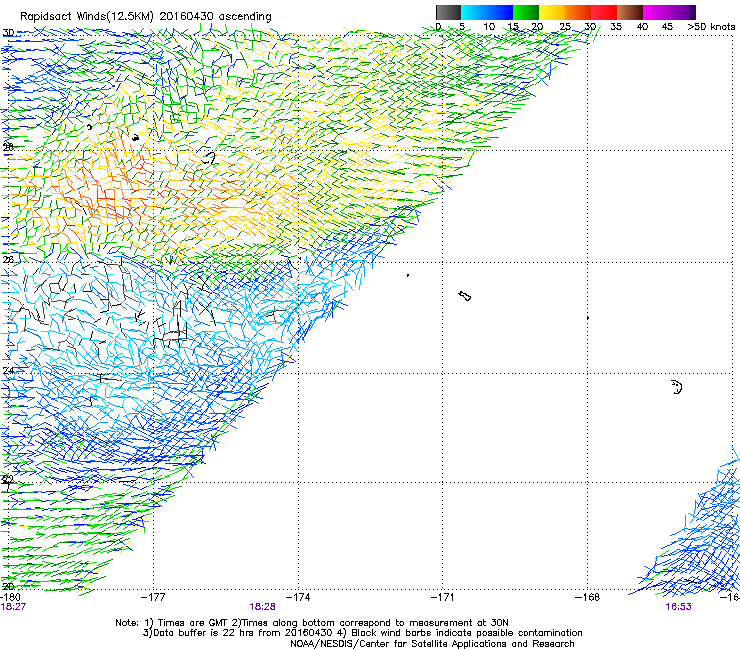This screenshot has height=650, width=740.
Task: Click the island outline near 24N east of -168
Action: point(677,387)
